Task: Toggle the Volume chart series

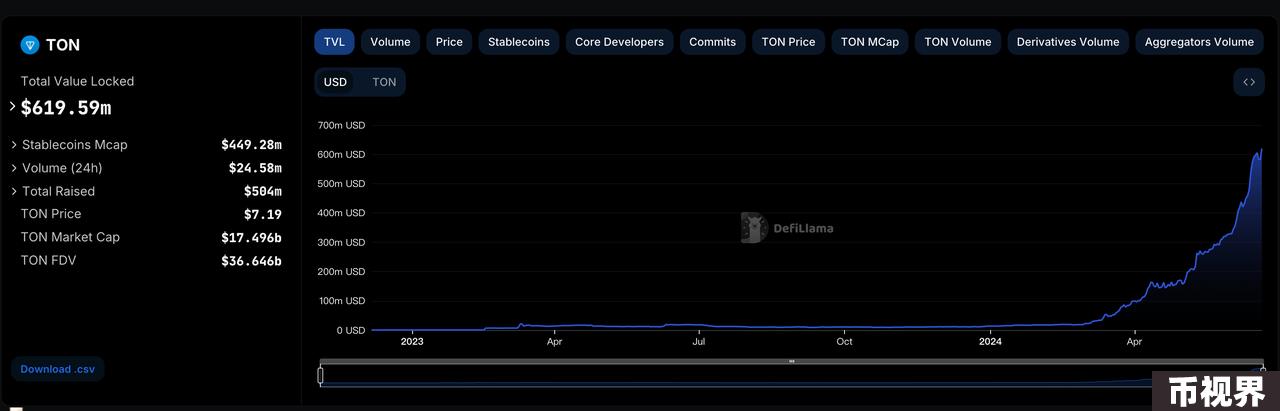Action: [x=390, y=42]
